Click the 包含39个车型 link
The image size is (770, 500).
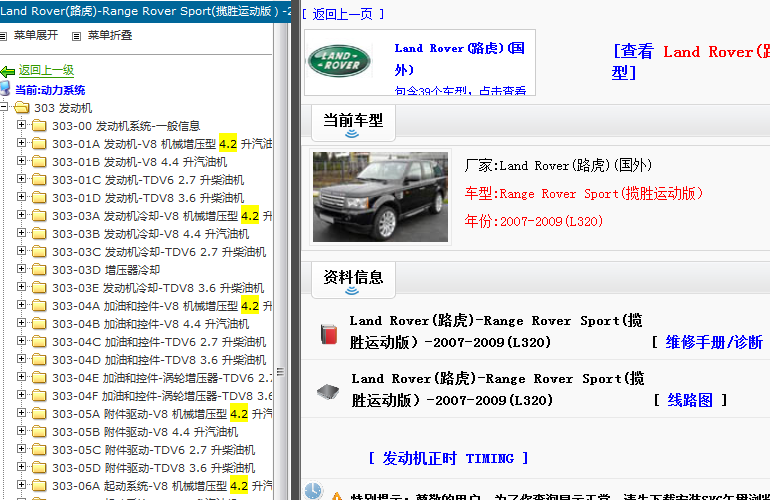click(460, 90)
